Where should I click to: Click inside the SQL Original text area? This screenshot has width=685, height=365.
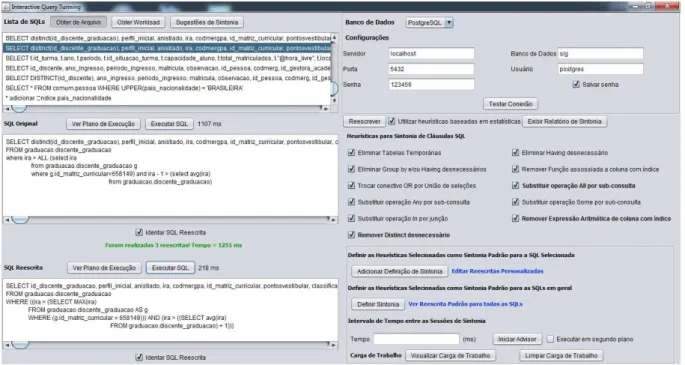170,175
